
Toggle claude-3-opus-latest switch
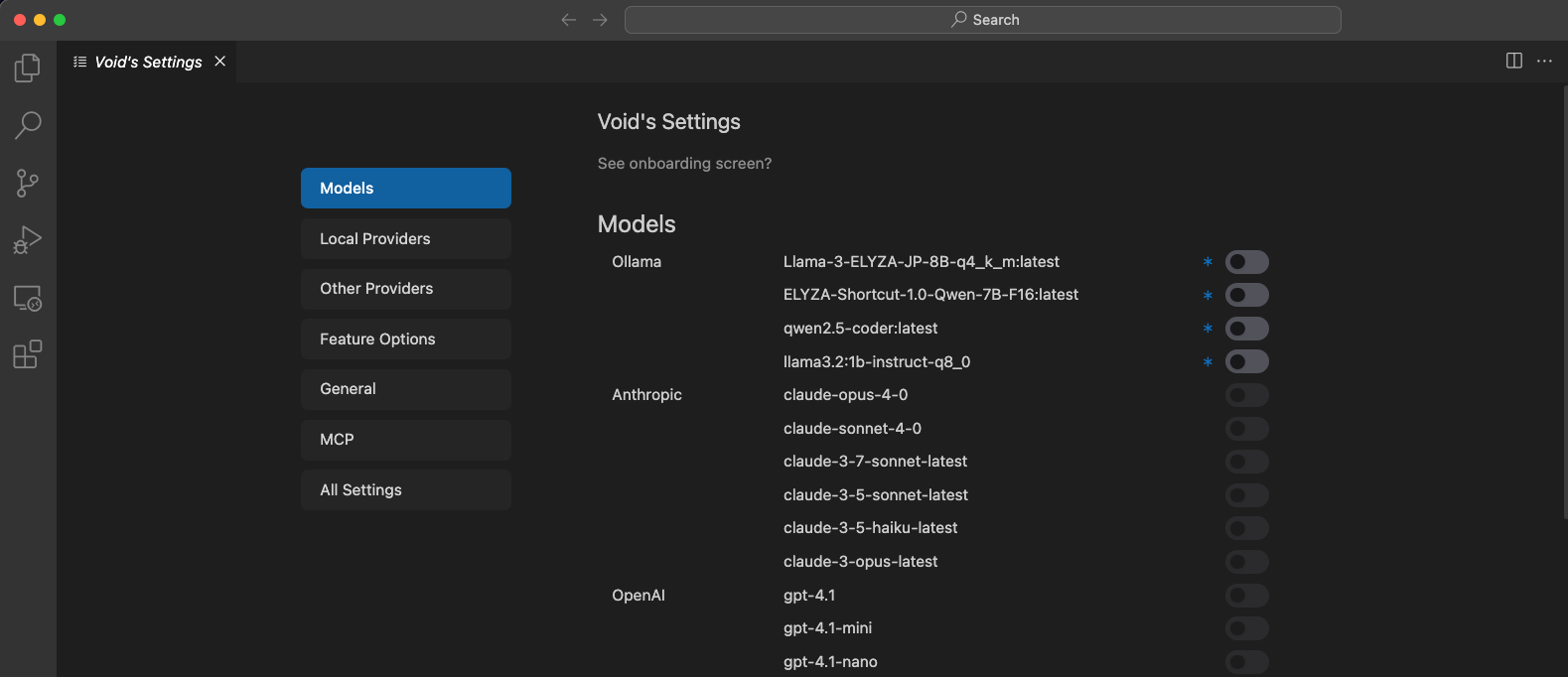(1247, 562)
